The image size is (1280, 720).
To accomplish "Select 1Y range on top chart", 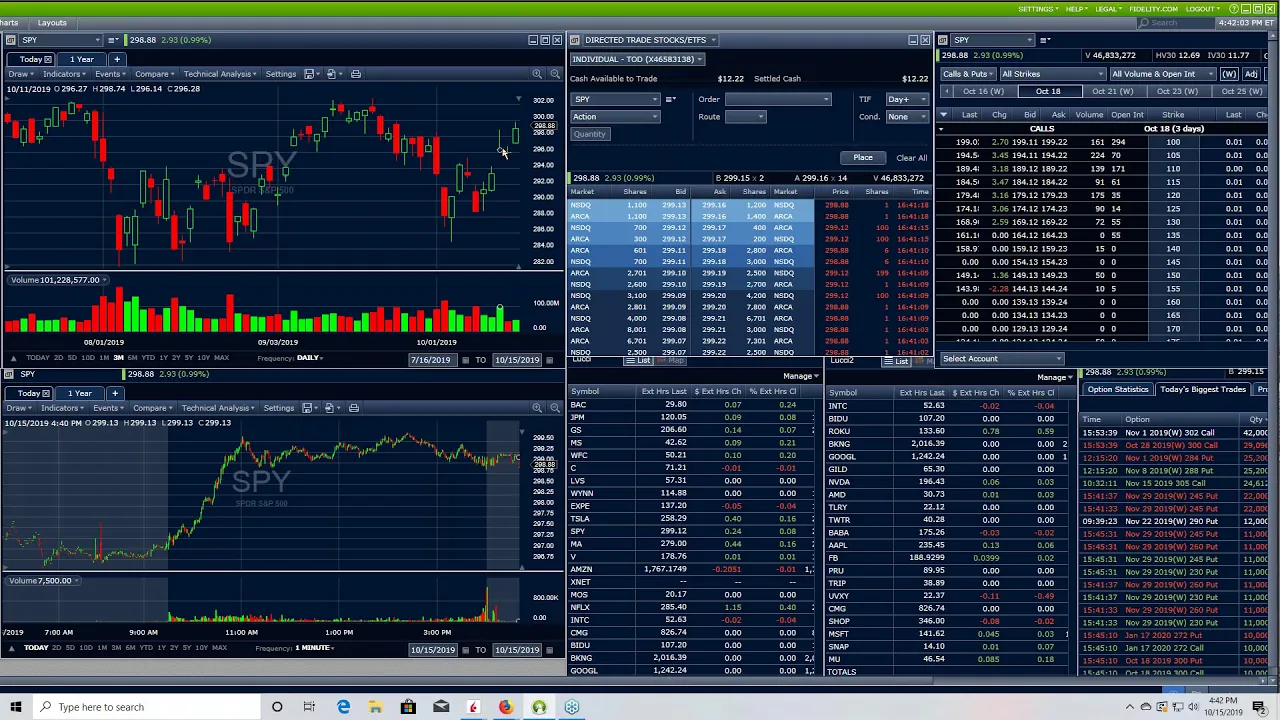I will click(x=163, y=358).
